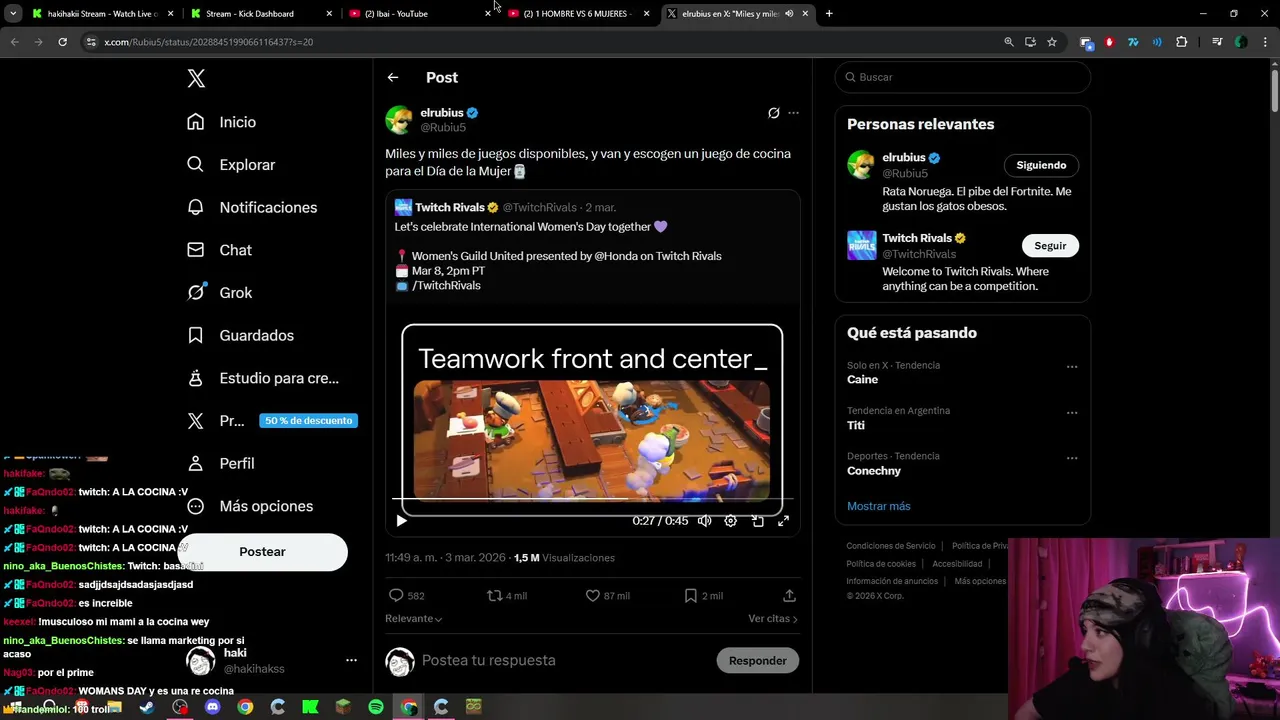Open Chrome three-dot menu

(x=1265, y=42)
